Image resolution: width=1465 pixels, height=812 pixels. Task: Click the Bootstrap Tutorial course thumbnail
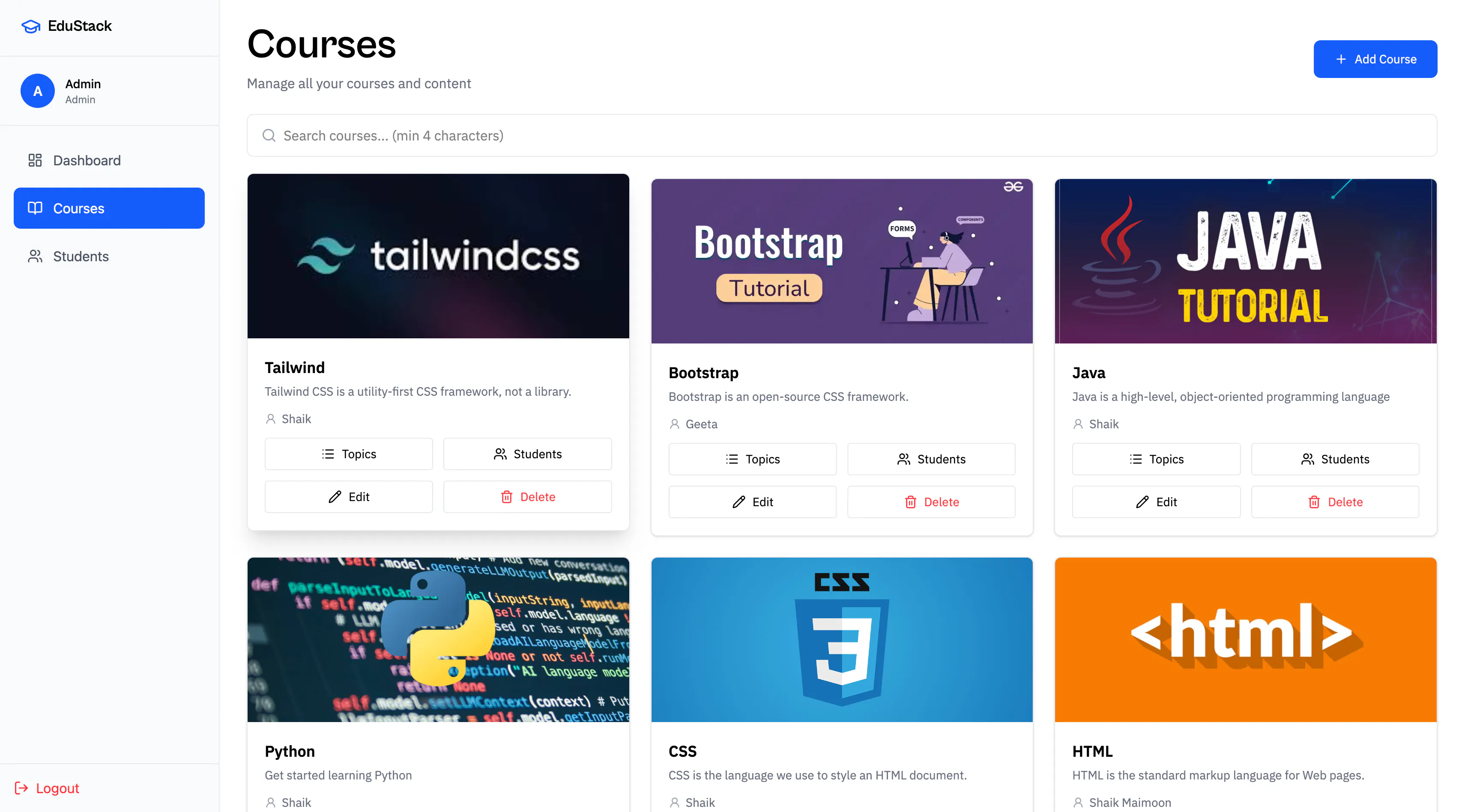pyautogui.click(x=842, y=261)
